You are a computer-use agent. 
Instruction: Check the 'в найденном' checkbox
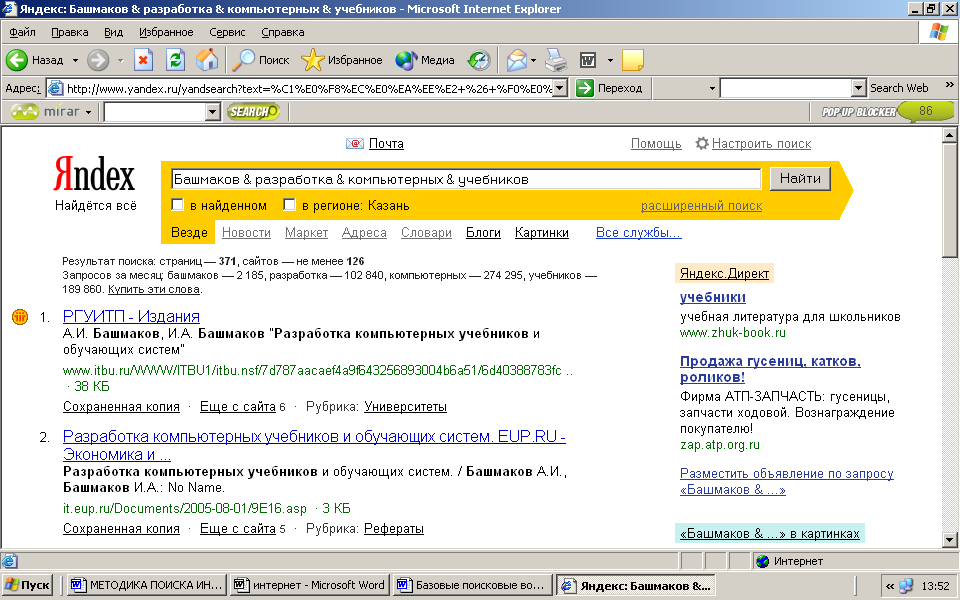[178, 204]
